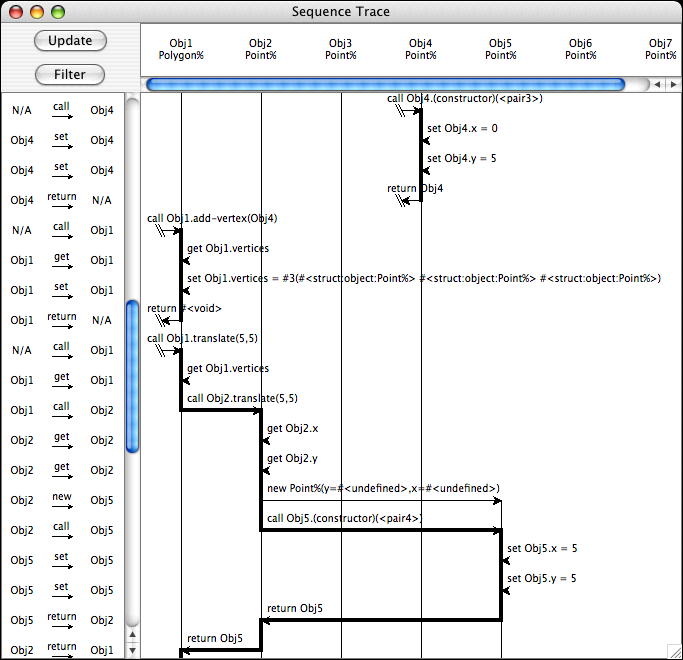Click the blue horizontal scrollbar thumb
683x660 pixels.
tap(385, 85)
